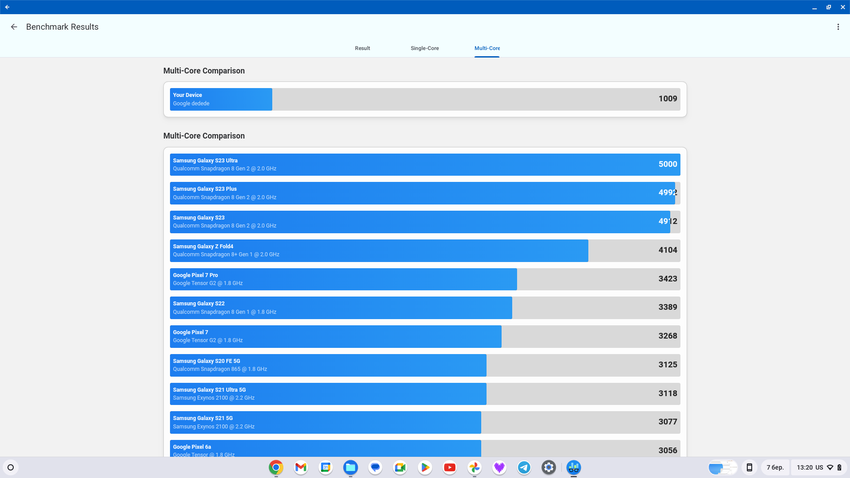Open quick settings via the clock area

(818, 467)
